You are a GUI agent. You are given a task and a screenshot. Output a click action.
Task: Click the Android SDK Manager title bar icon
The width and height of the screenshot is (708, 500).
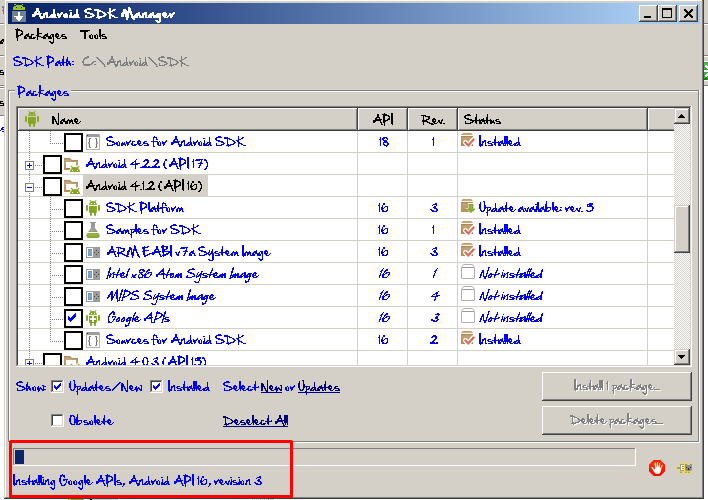19,13
